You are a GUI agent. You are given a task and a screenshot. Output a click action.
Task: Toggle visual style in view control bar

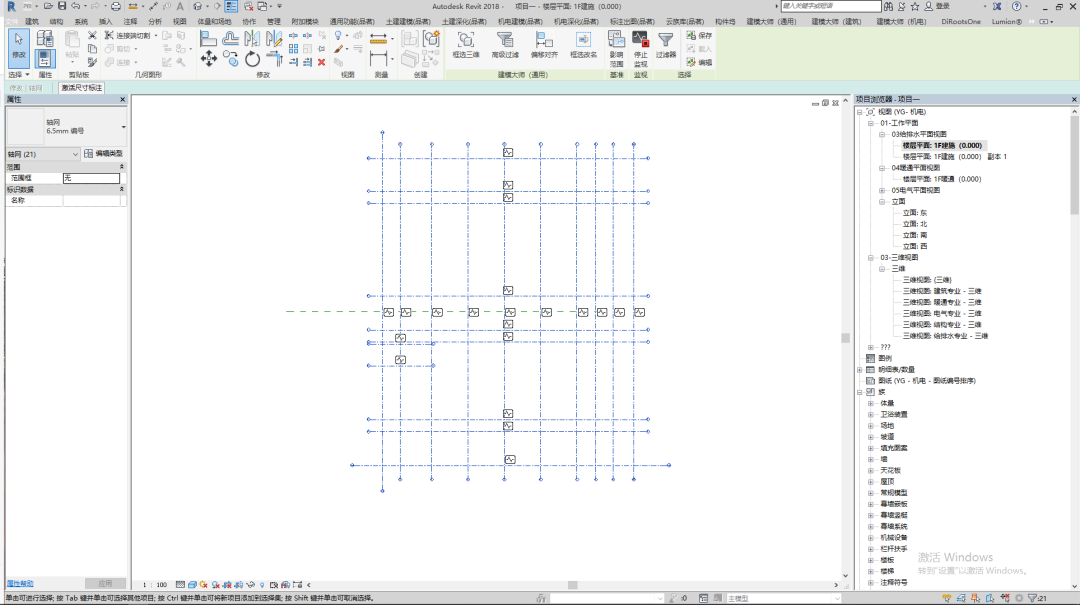192,585
